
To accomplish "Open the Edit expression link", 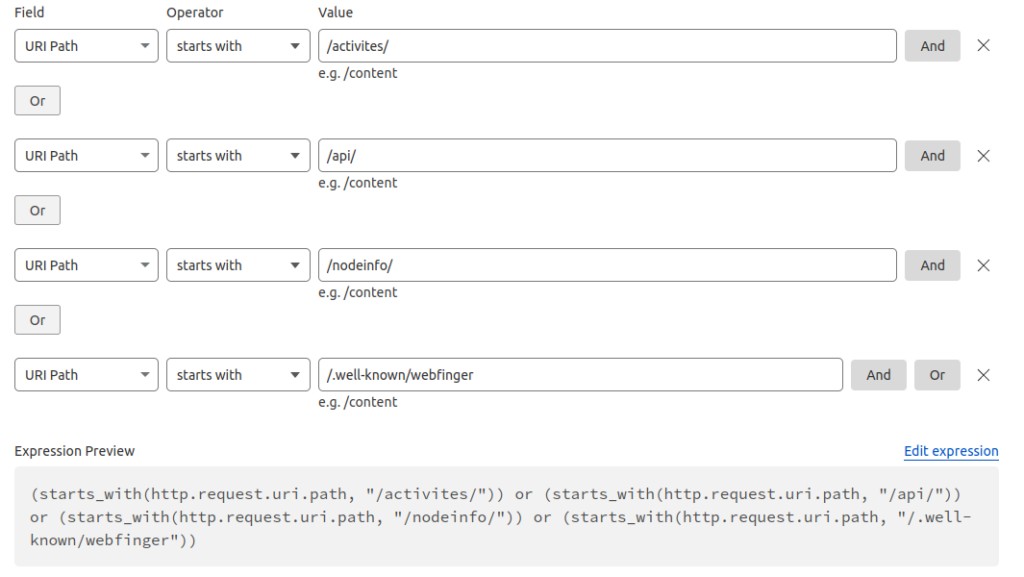I will 950,451.
